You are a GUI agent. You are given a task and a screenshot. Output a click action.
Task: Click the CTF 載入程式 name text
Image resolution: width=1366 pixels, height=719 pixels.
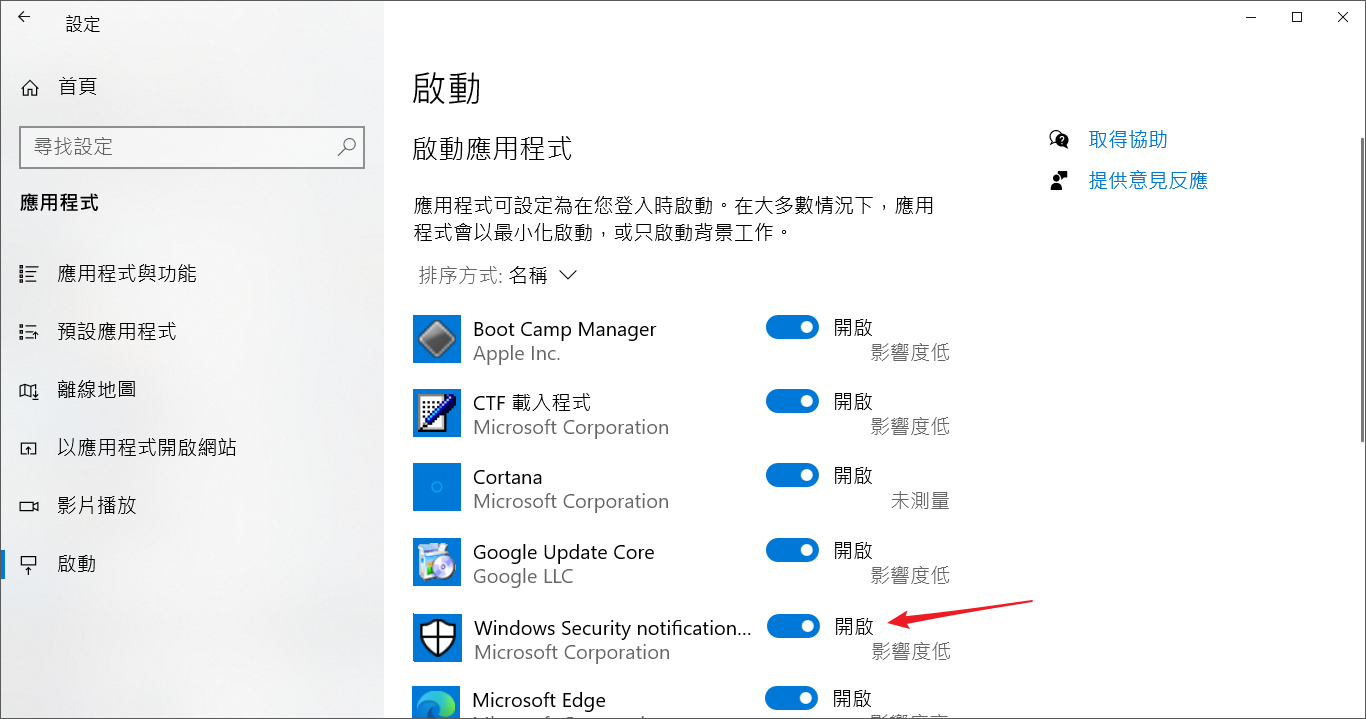click(532, 402)
